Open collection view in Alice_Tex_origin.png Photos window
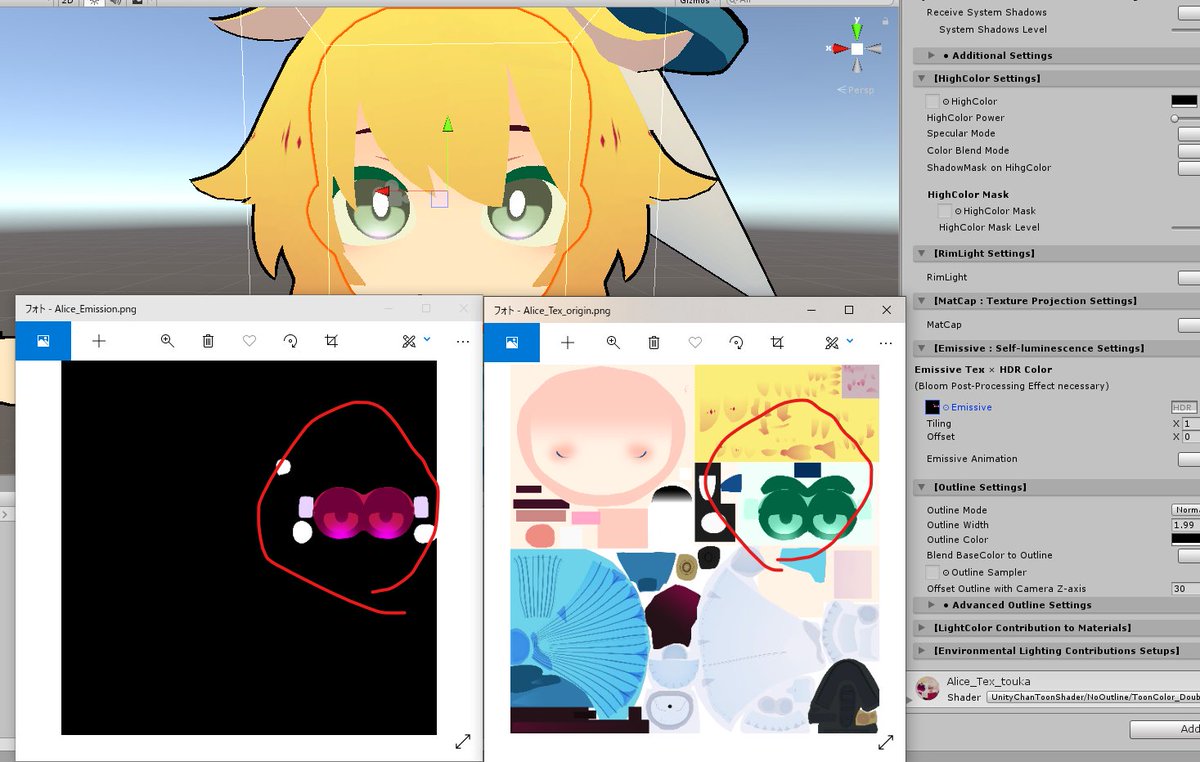 point(511,342)
